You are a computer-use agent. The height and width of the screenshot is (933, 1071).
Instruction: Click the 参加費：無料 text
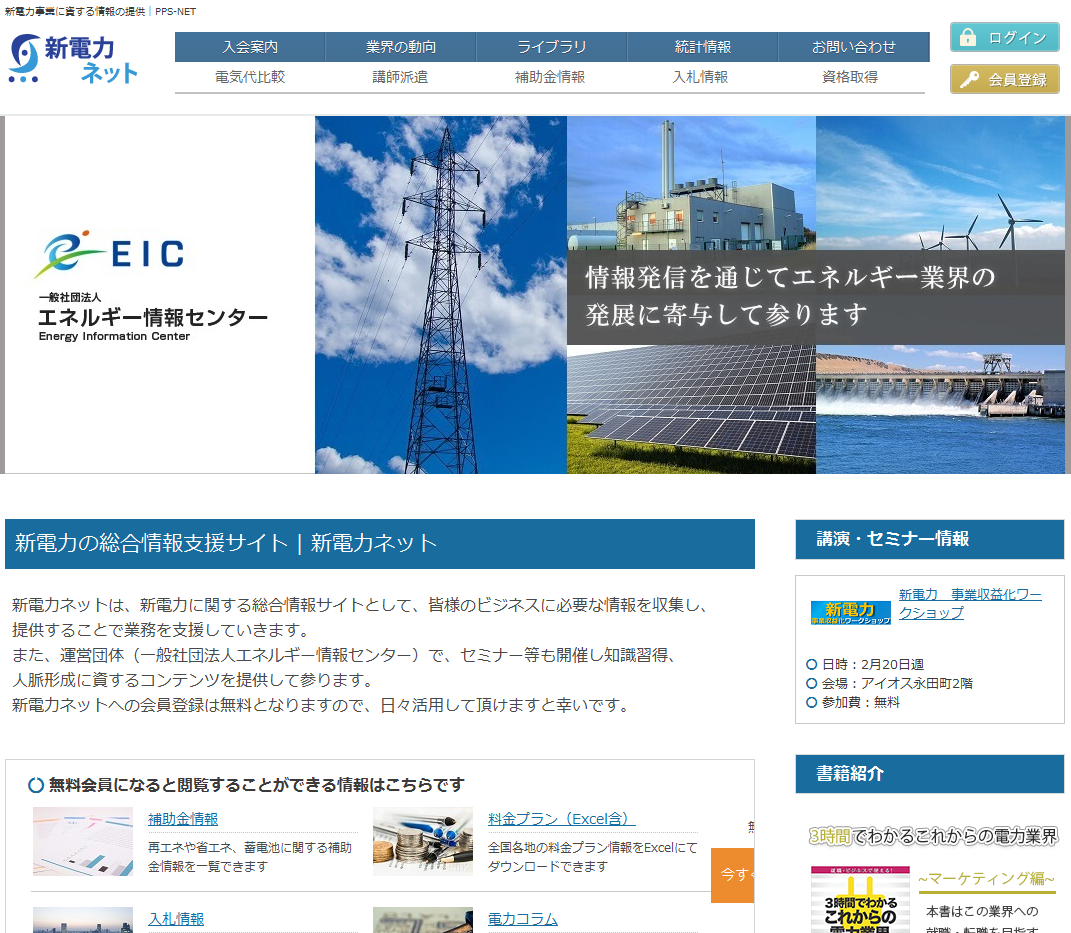[x=861, y=702]
